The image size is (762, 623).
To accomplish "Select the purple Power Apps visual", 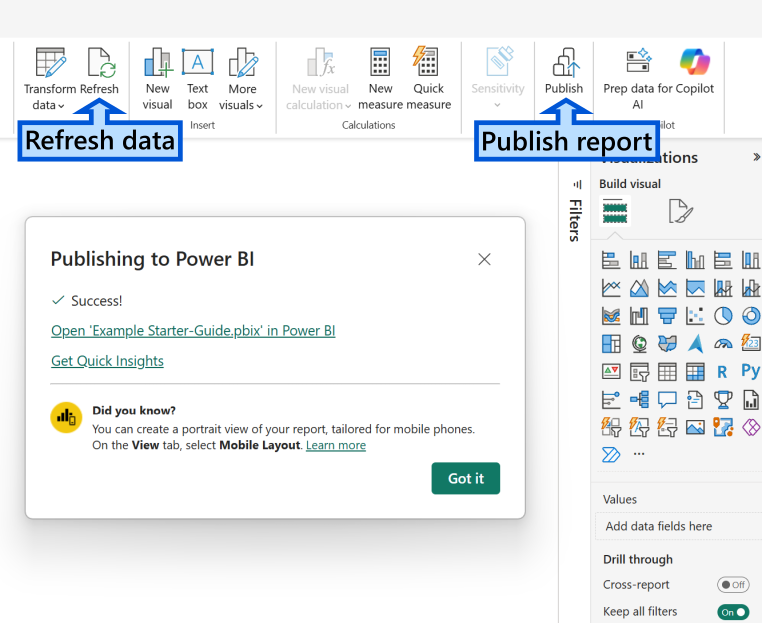I will [x=751, y=428].
